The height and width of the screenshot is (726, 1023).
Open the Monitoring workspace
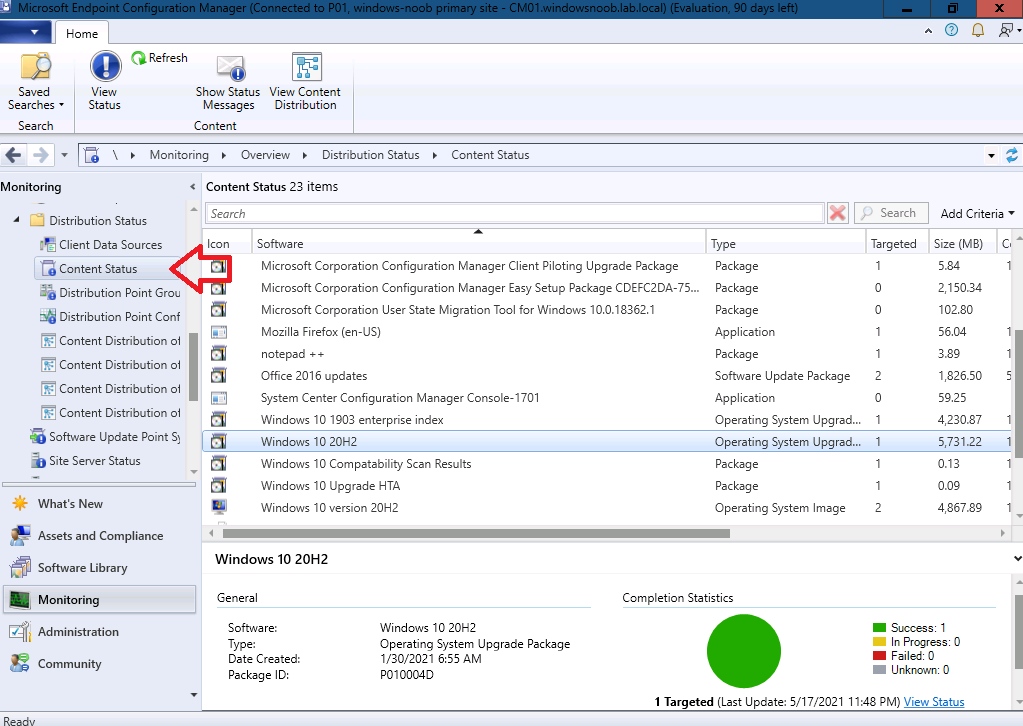(x=100, y=599)
